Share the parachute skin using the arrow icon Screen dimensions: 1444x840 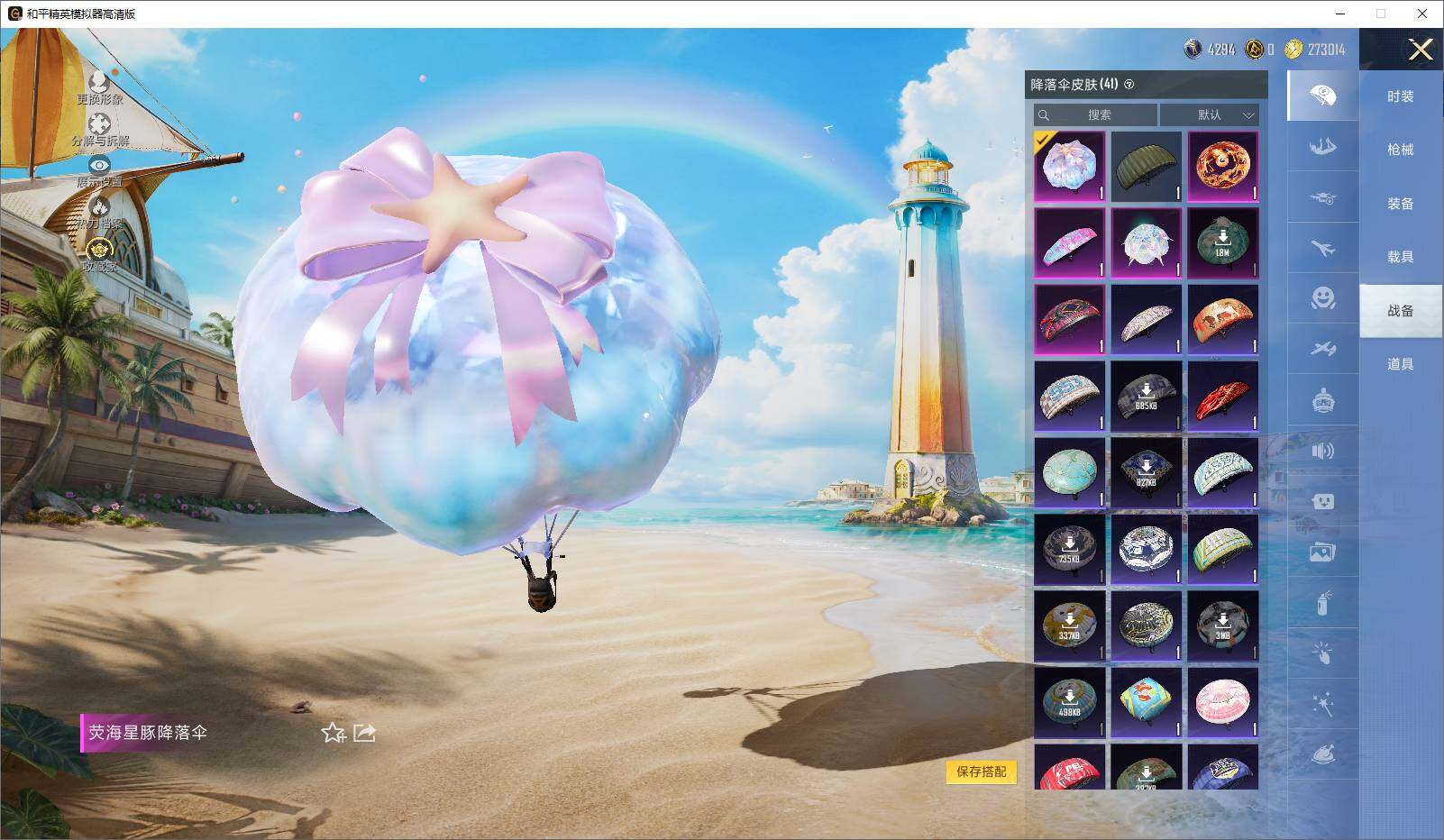tap(364, 733)
